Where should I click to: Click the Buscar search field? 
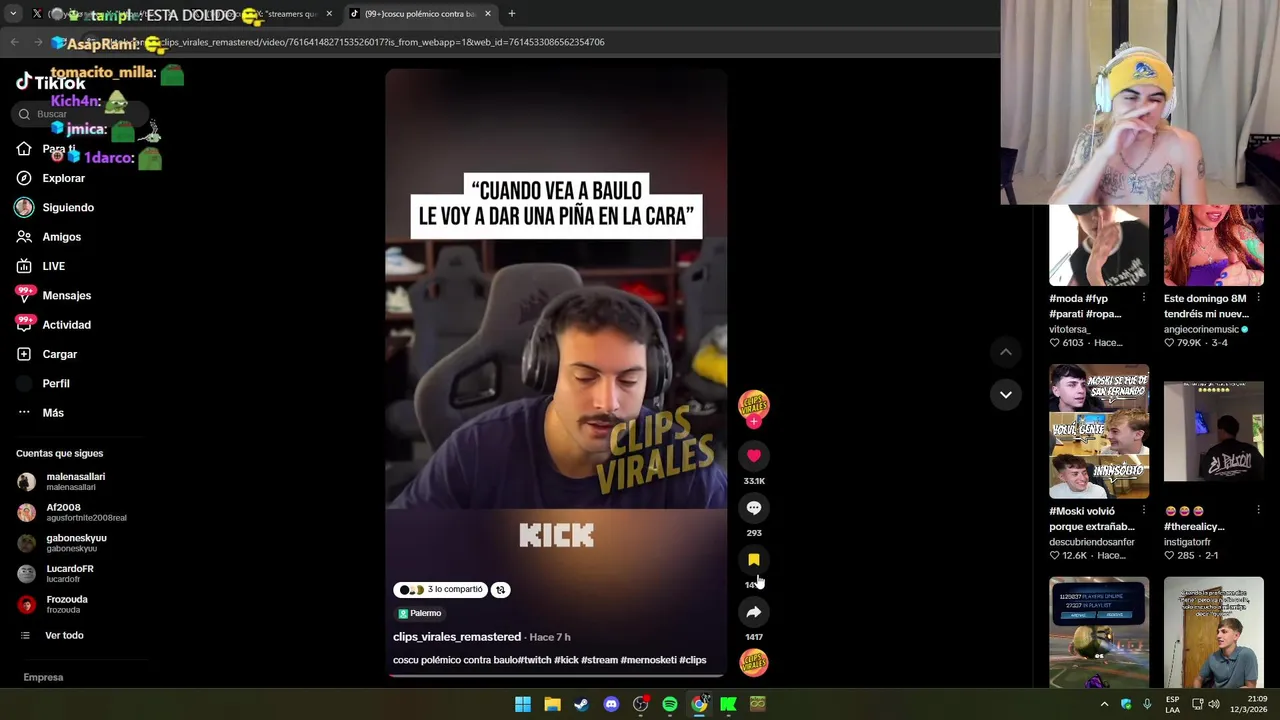click(80, 114)
